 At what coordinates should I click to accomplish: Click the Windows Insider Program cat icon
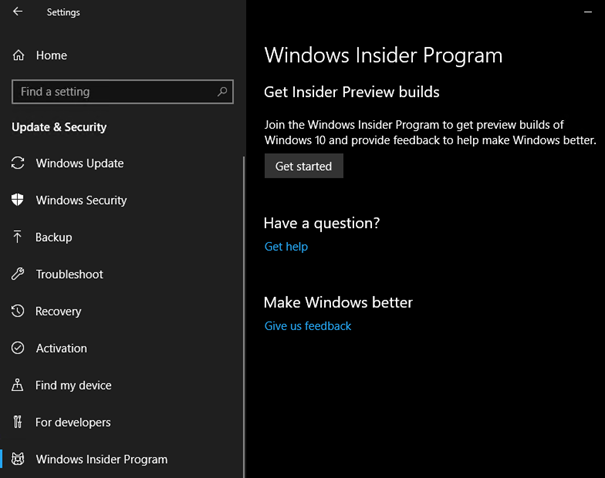(x=17, y=459)
